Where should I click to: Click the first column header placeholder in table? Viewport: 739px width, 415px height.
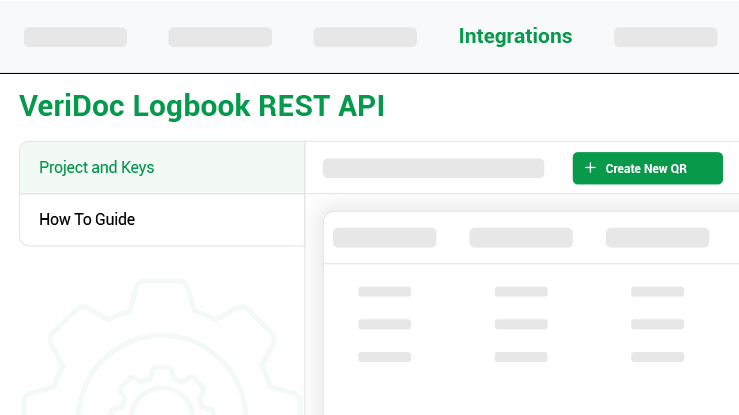[x=384, y=237]
